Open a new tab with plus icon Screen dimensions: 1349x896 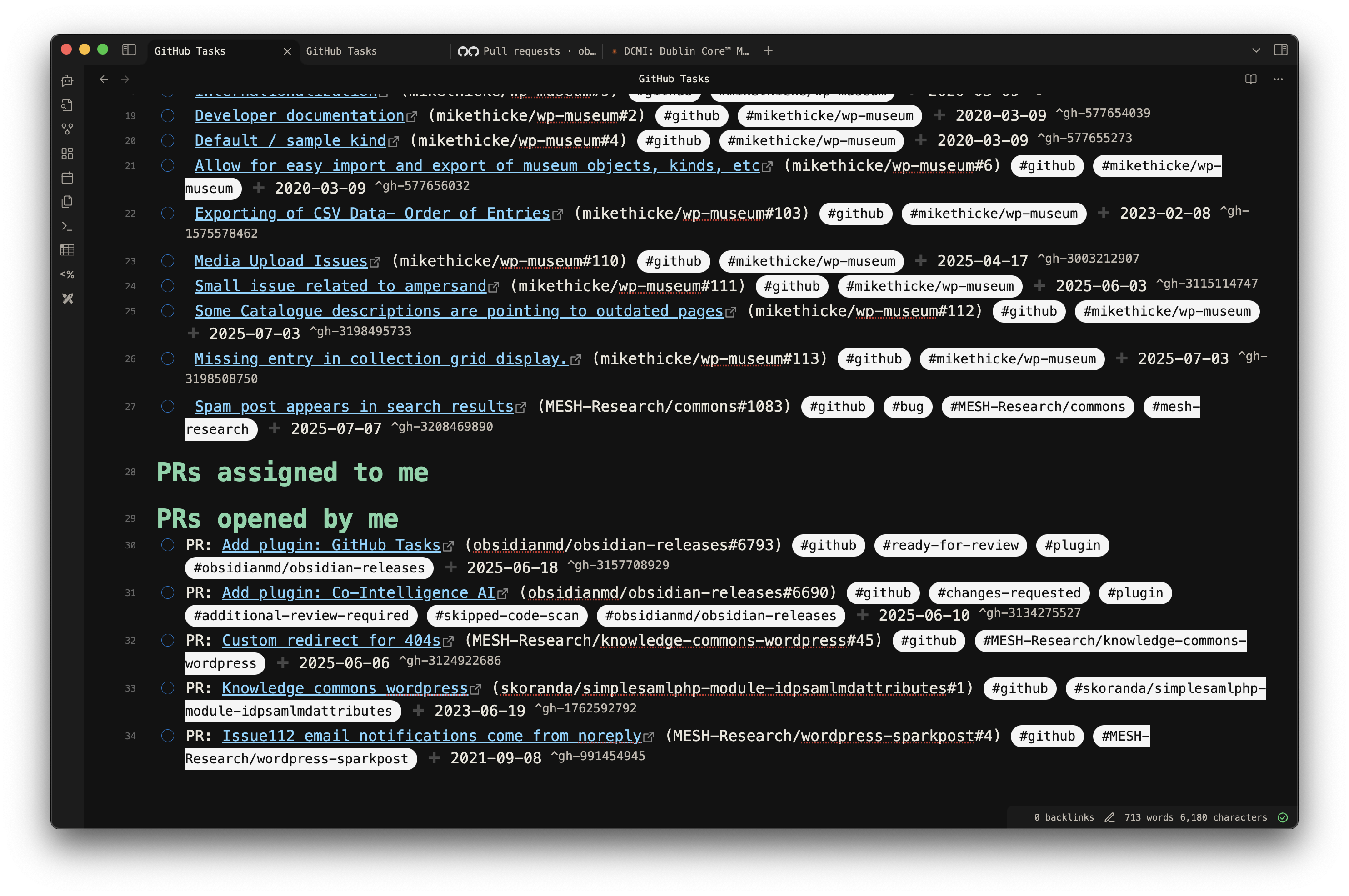pos(768,51)
